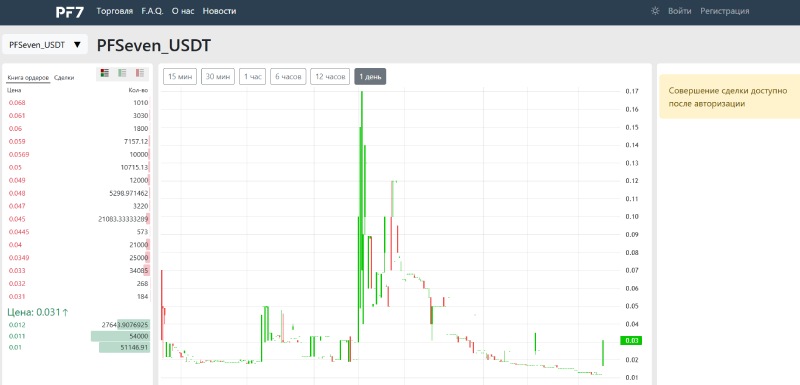Click the quantity 5298.971462
The height and width of the screenshot is (385, 800).
[129, 193]
